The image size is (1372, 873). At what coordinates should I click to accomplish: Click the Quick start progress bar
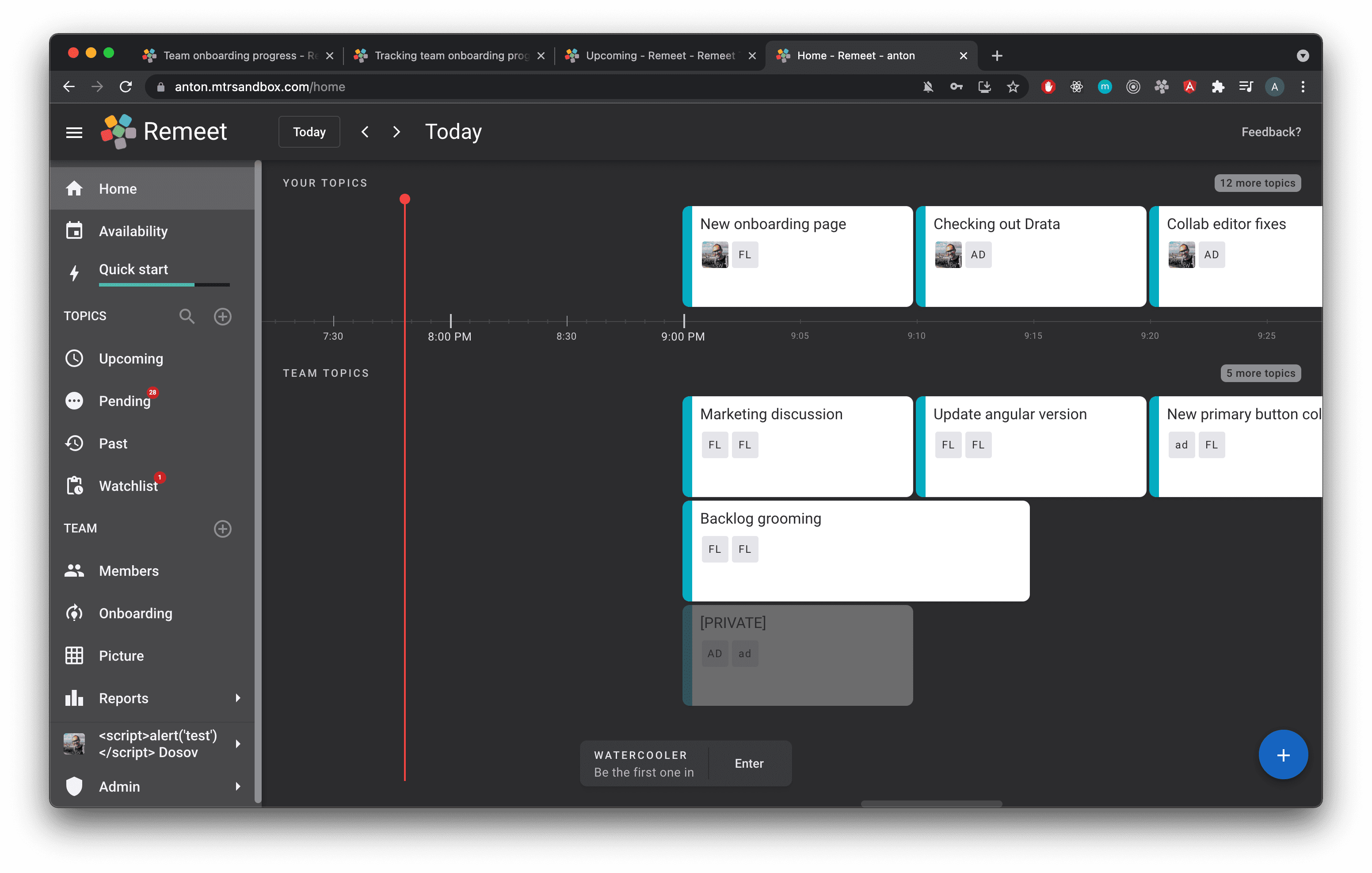pyautogui.click(x=164, y=284)
